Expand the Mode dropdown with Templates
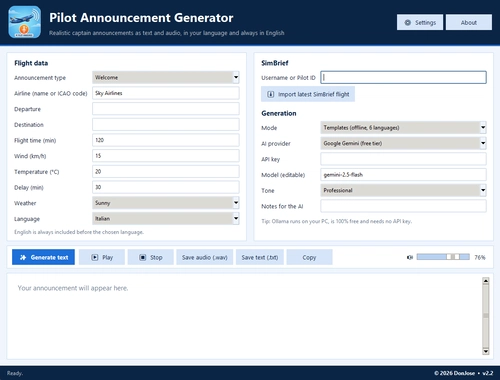 [x=403, y=127]
